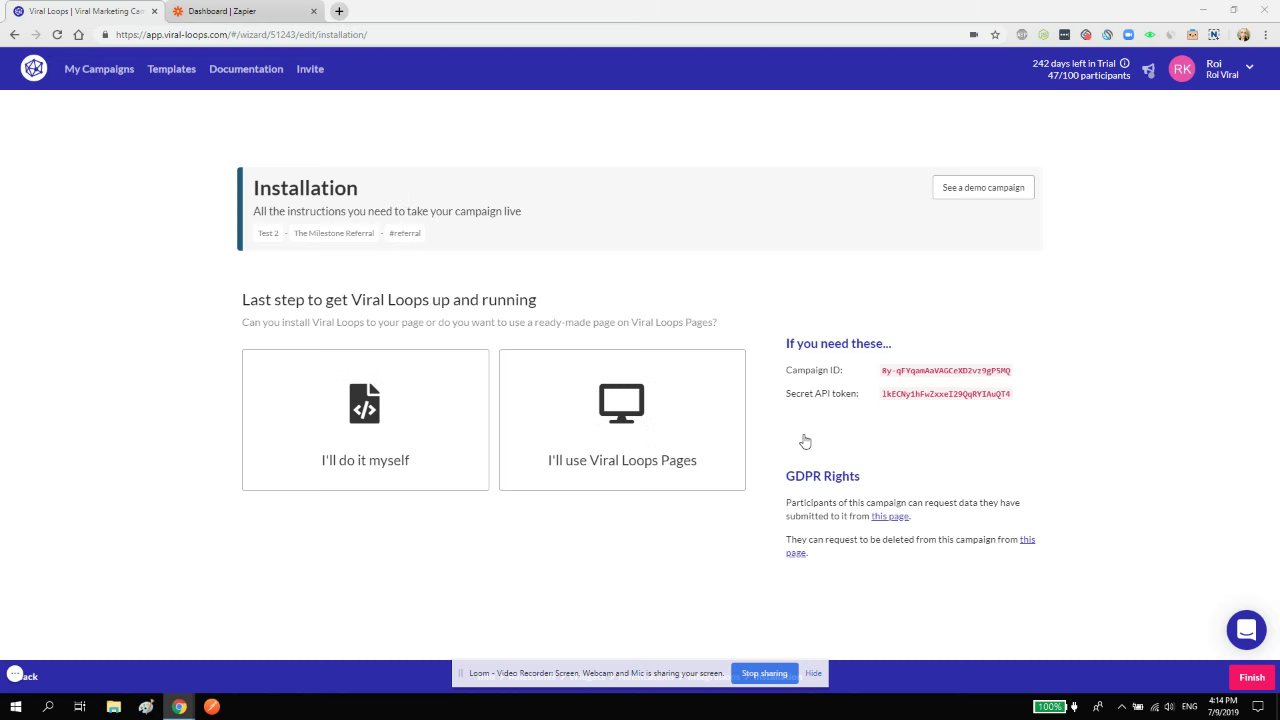
Task: Open the Windows Start menu
Action: click(15, 707)
